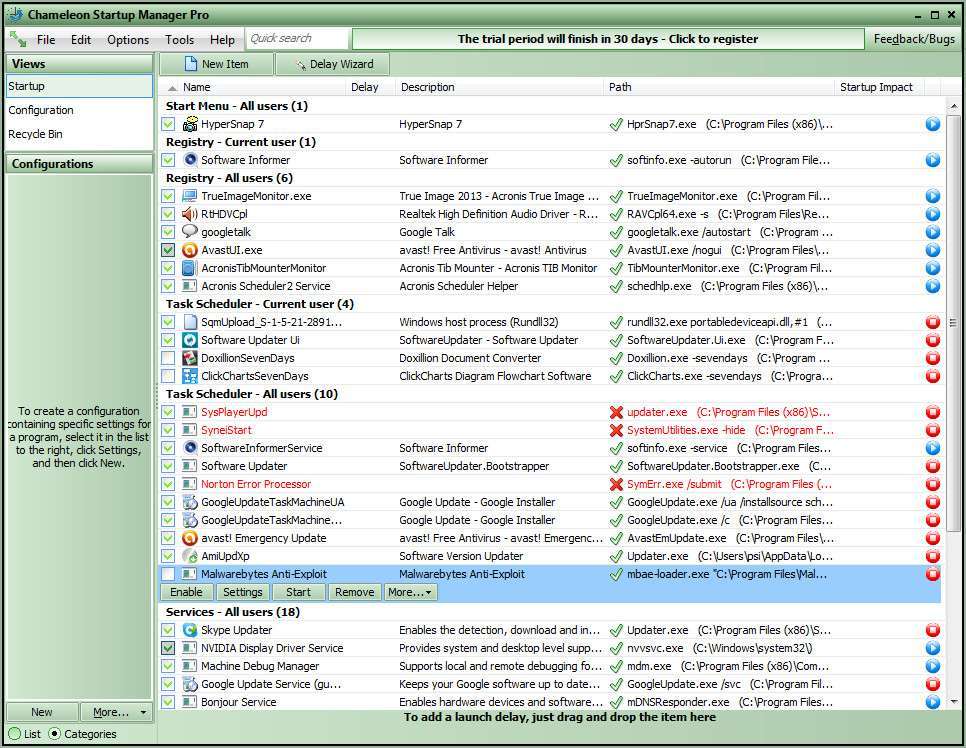Launch the Delay Wizard
The width and height of the screenshot is (966, 748).
(x=333, y=64)
